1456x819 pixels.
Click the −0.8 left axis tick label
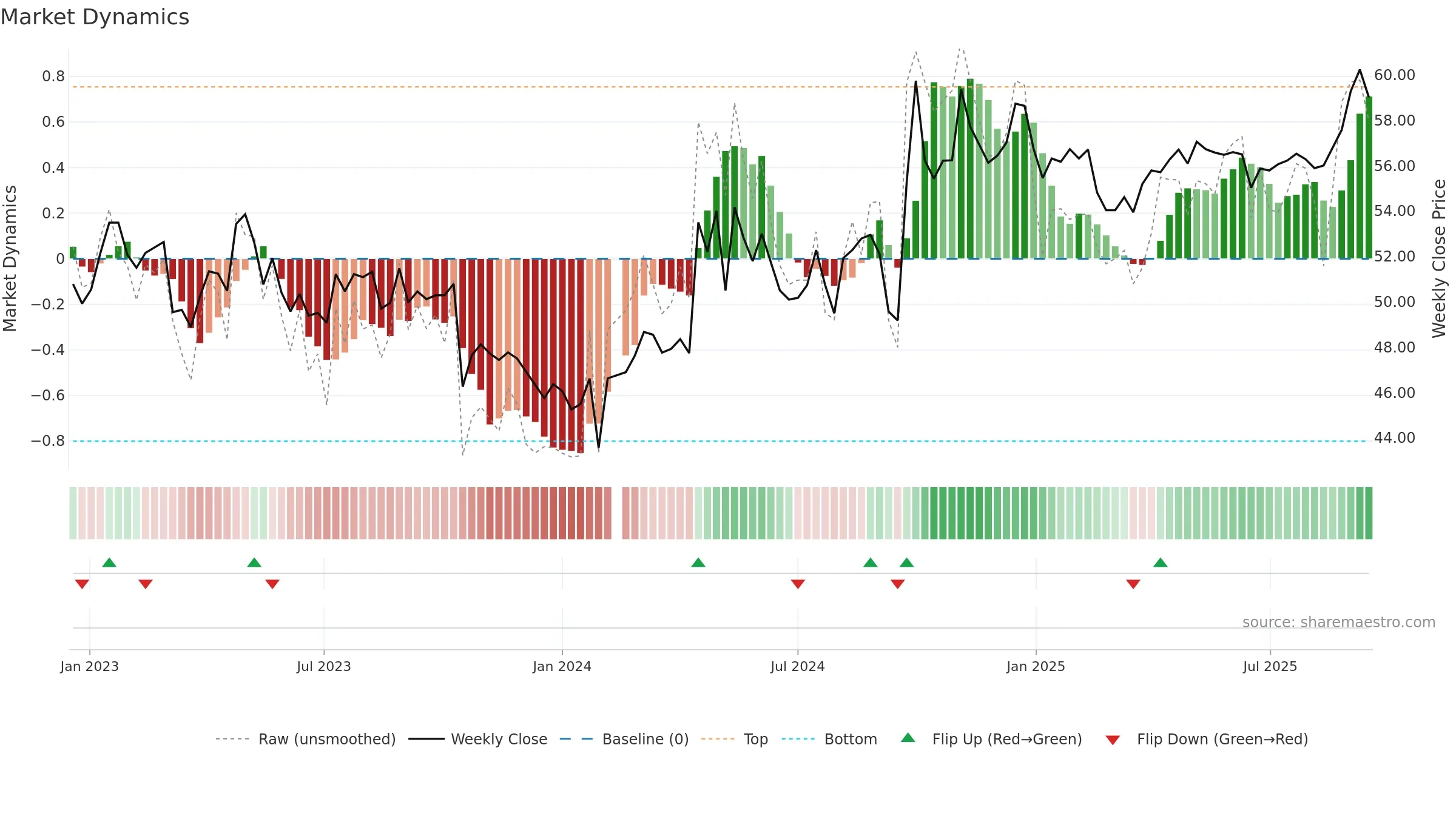click(x=48, y=441)
